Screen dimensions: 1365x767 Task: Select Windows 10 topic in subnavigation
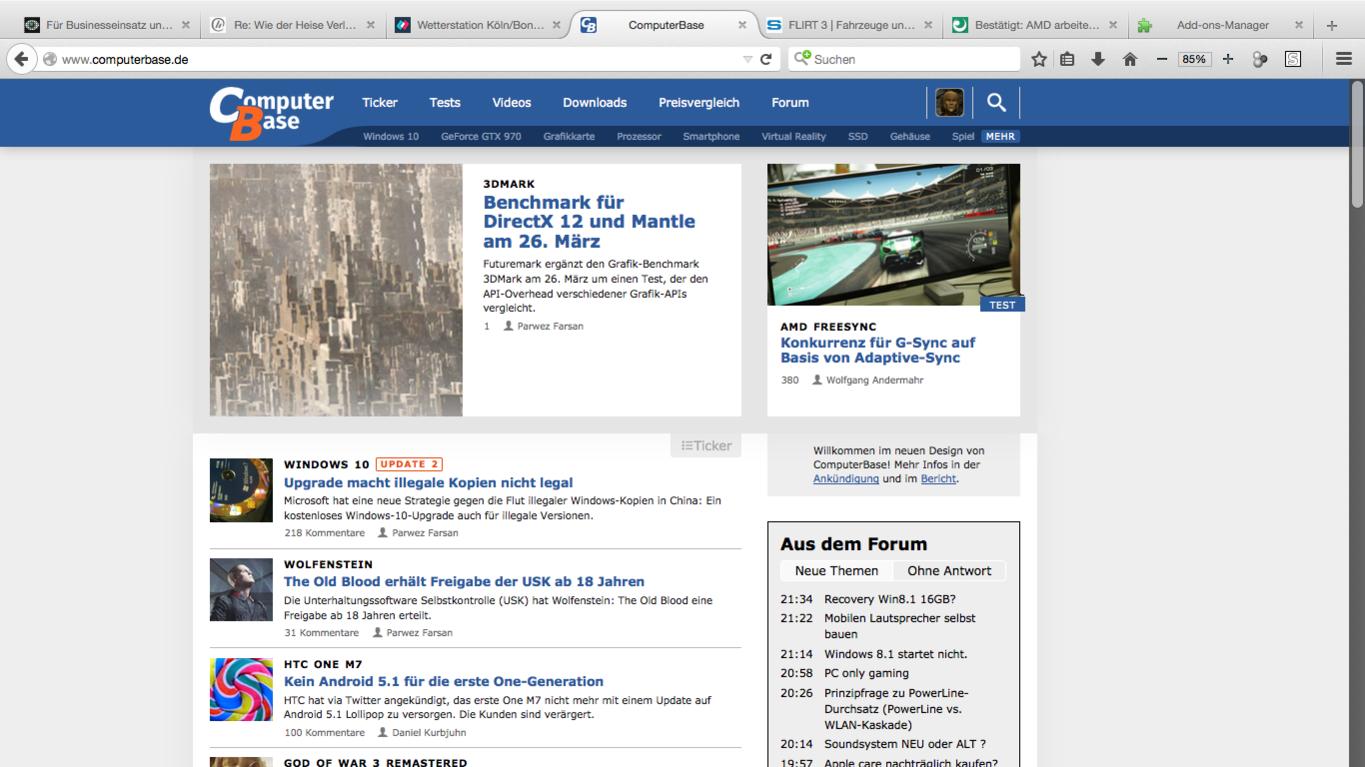[x=390, y=136]
